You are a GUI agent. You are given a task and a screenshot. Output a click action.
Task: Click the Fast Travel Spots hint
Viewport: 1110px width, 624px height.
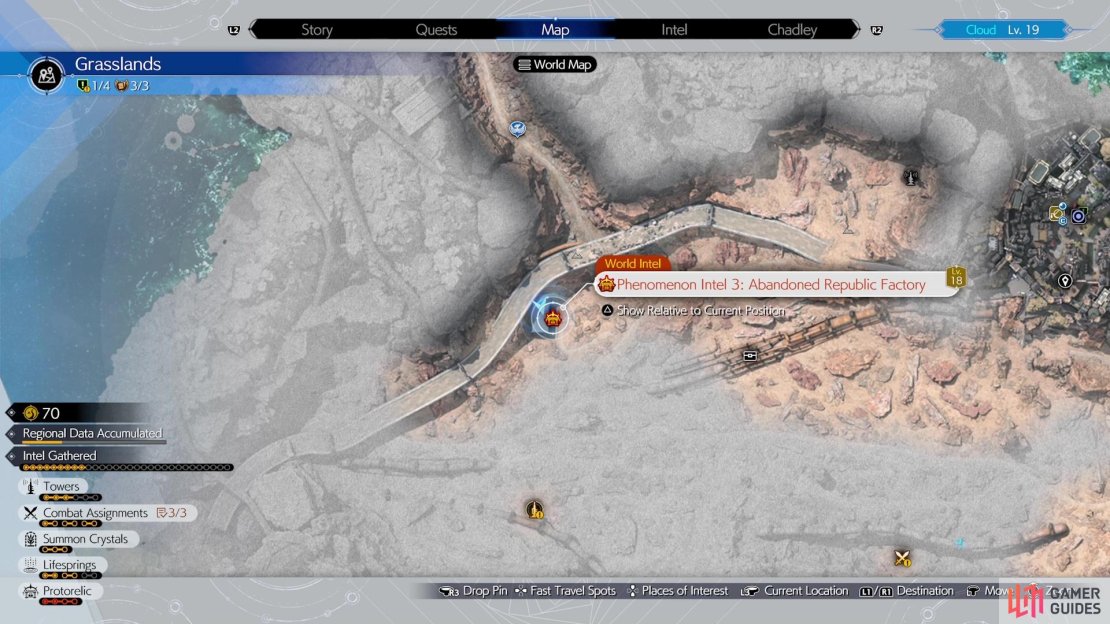pos(566,591)
